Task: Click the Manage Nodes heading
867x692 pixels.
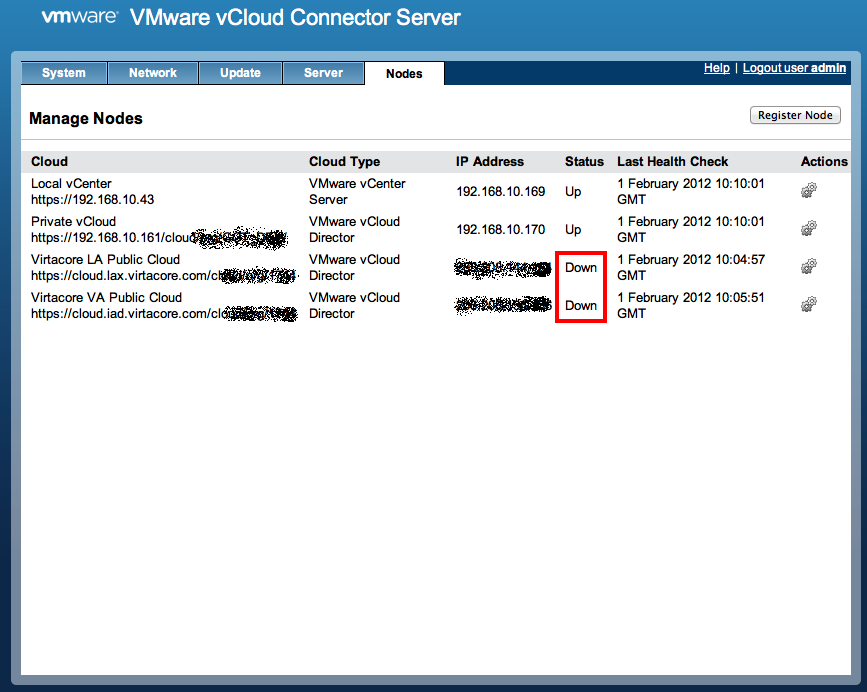Action: 86,118
